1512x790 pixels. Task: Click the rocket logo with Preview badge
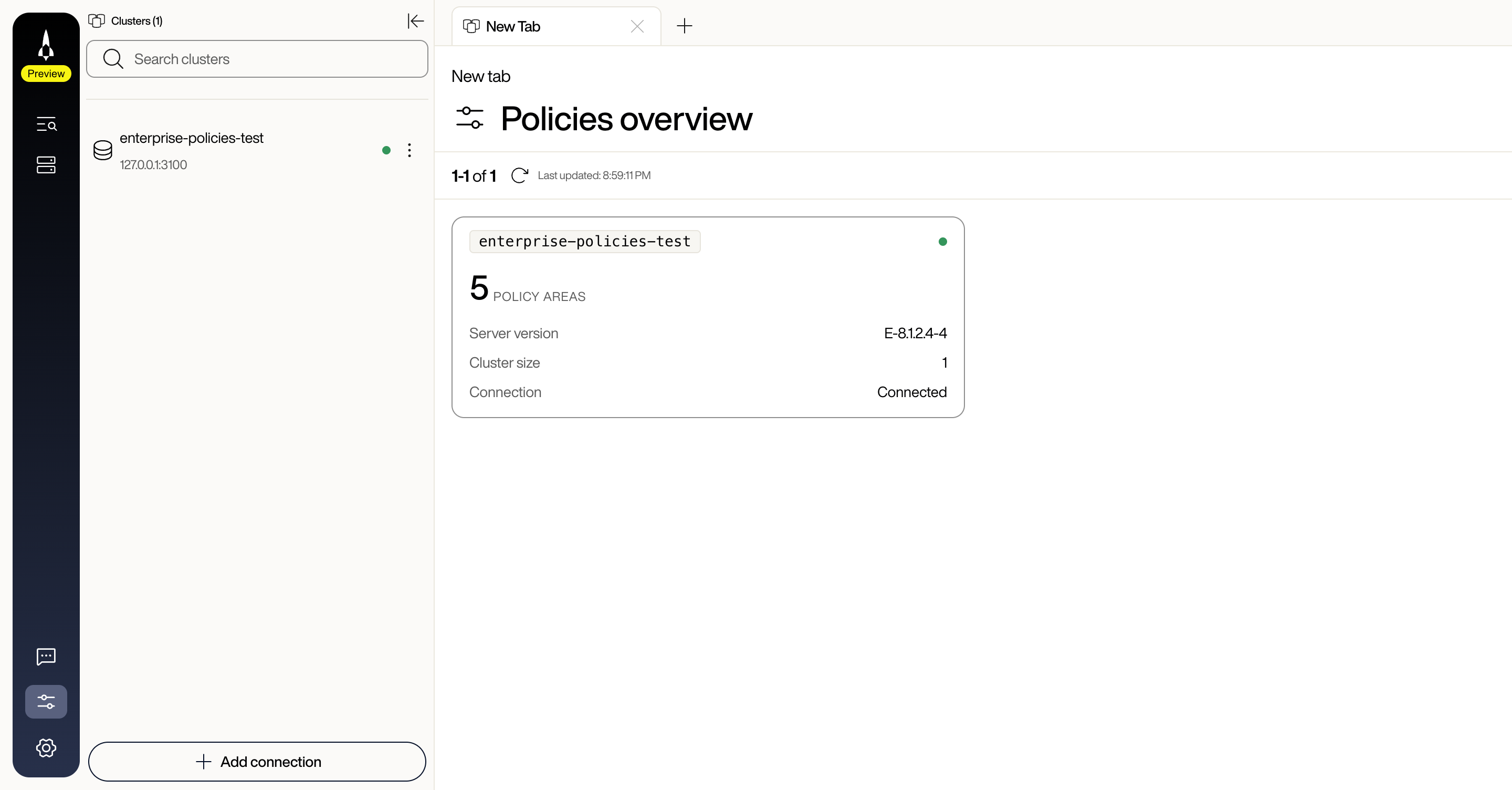(46, 55)
